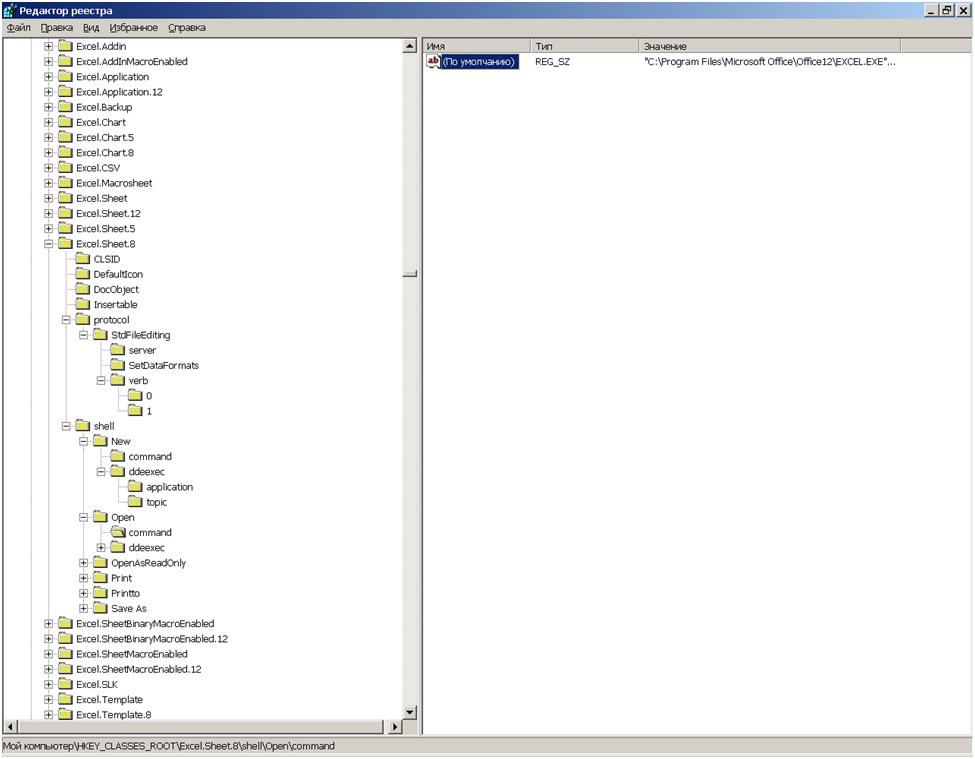
Task: Click the Insertable folder icon
Action: pos(83,305)
